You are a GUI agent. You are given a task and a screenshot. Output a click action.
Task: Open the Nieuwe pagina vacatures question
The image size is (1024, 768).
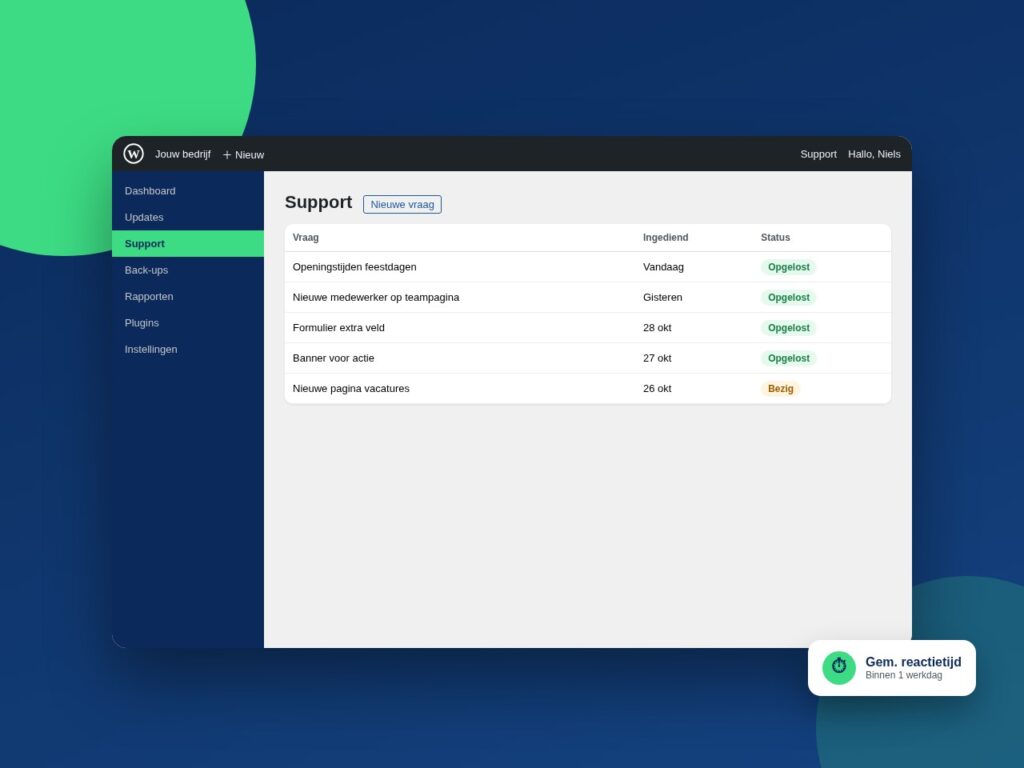click(x=351, y=389)
